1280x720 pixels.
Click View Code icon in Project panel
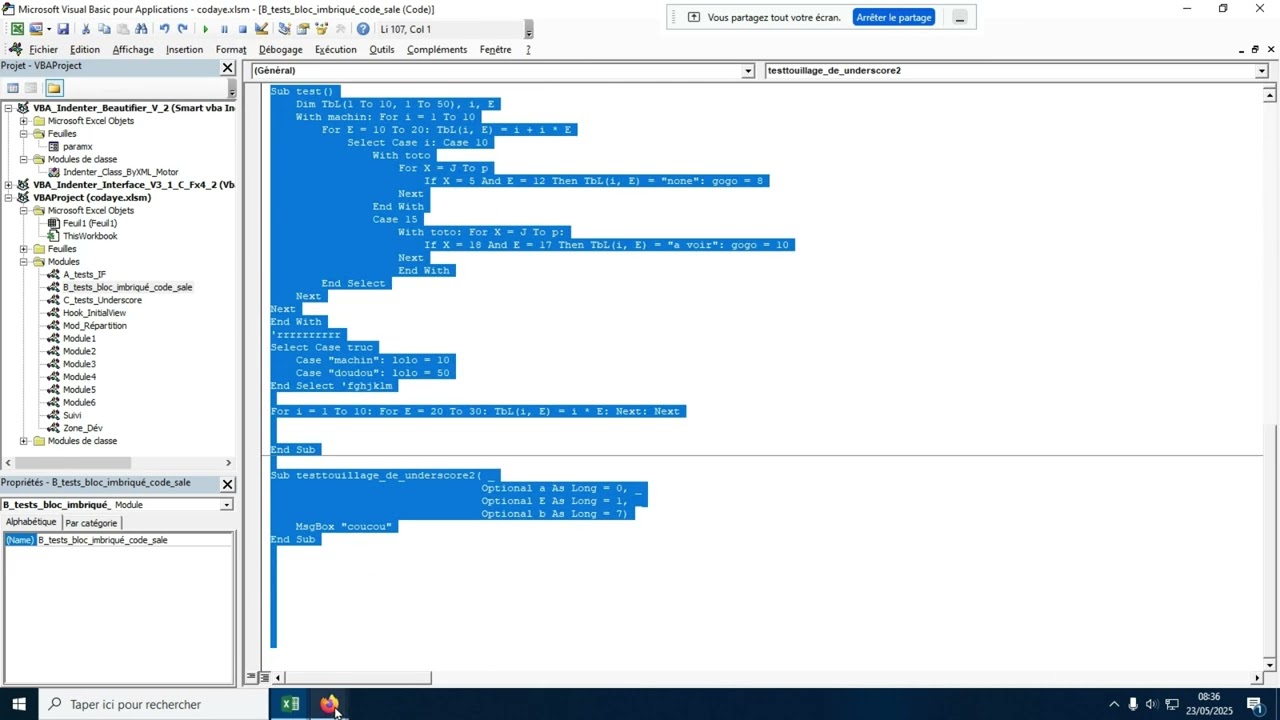13,88
